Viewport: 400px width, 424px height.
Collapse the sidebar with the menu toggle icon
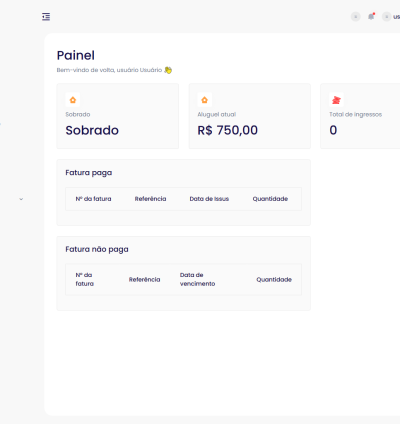click(46, 17)
